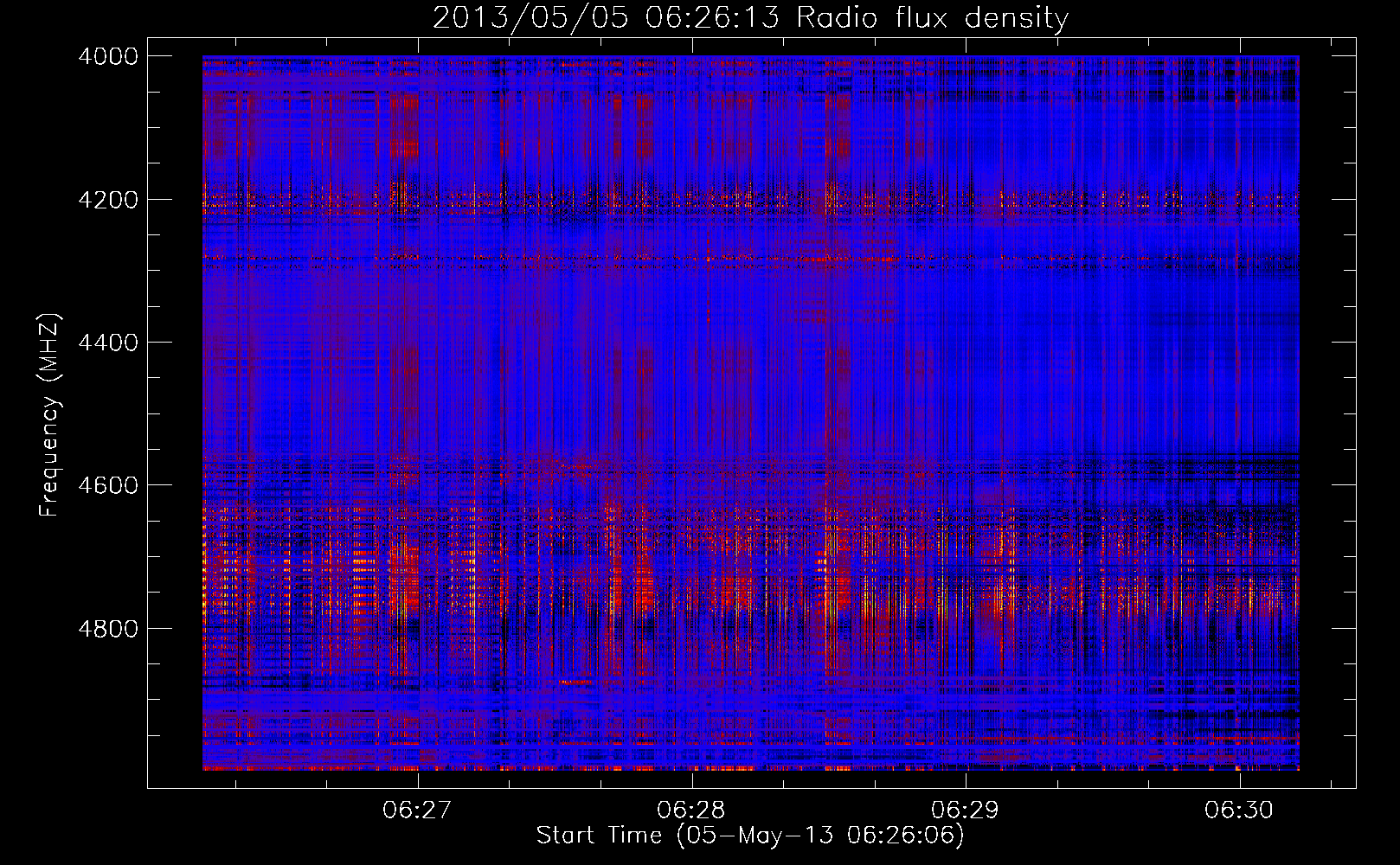Click the black margin left of the spectrogram

click(x=175, y=413)
